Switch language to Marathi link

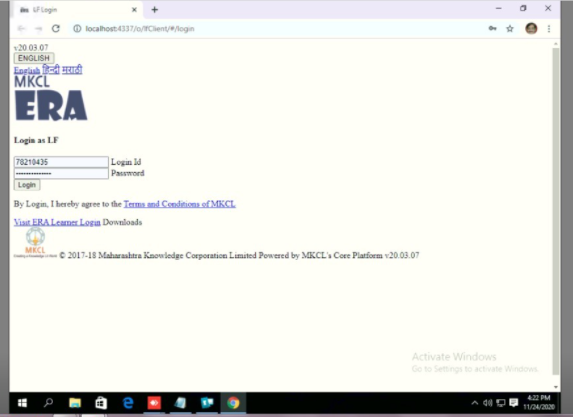[72, 69]
